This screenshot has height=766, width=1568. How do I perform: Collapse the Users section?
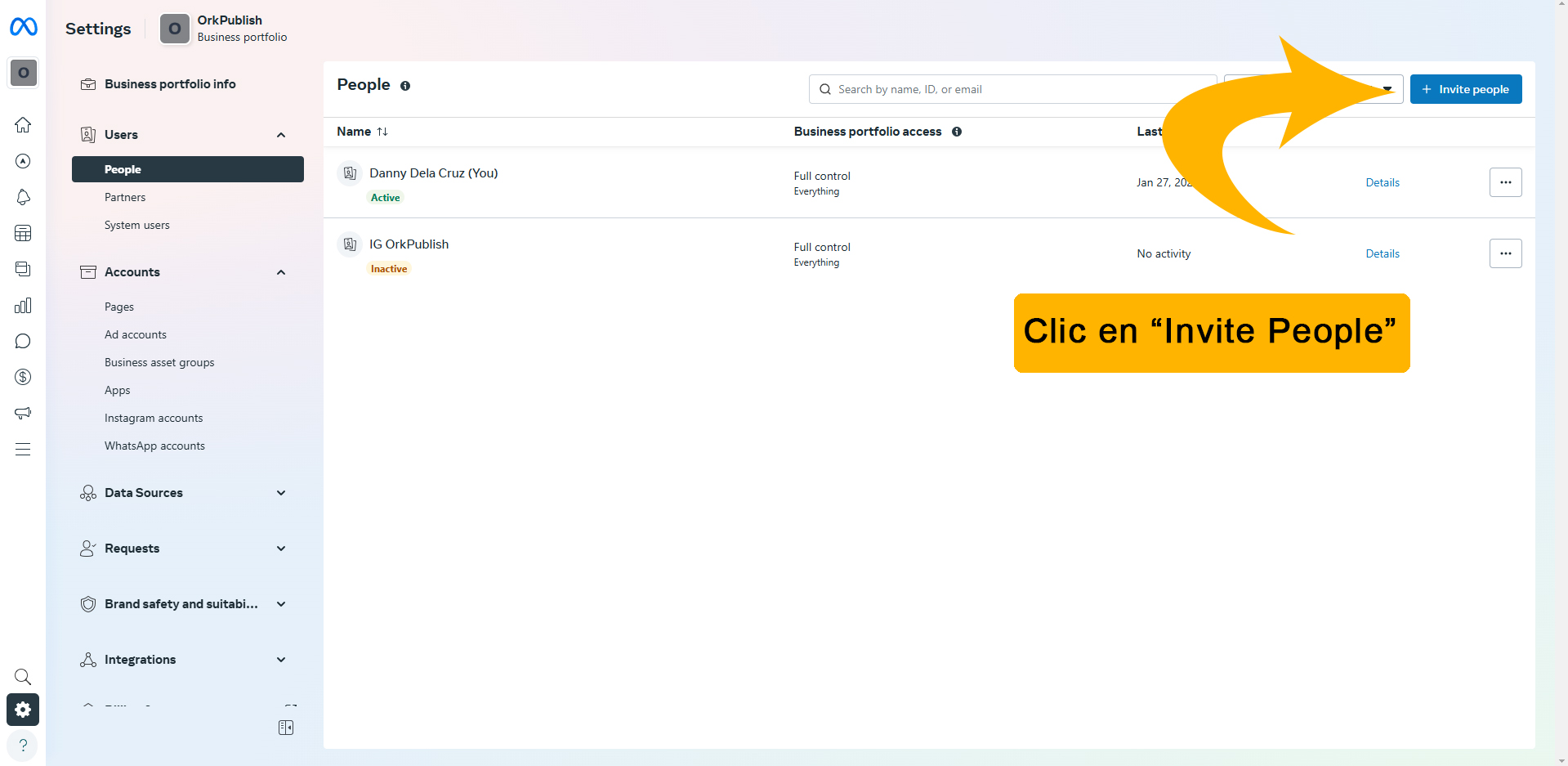(281, 135)
